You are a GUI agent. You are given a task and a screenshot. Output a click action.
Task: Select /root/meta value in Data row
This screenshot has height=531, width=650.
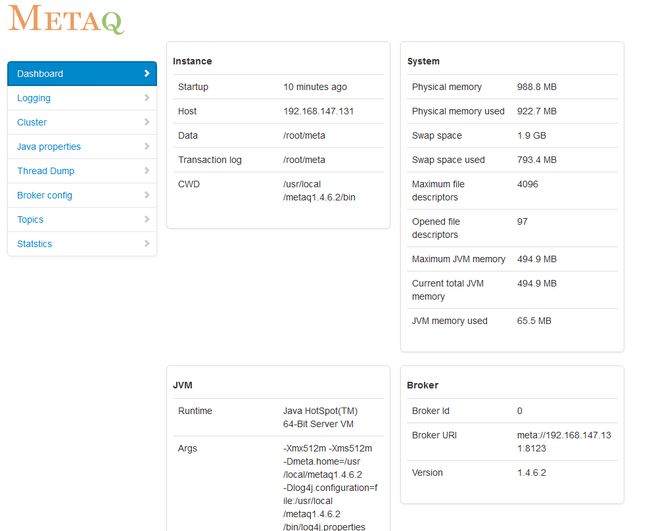pos(304,136)
